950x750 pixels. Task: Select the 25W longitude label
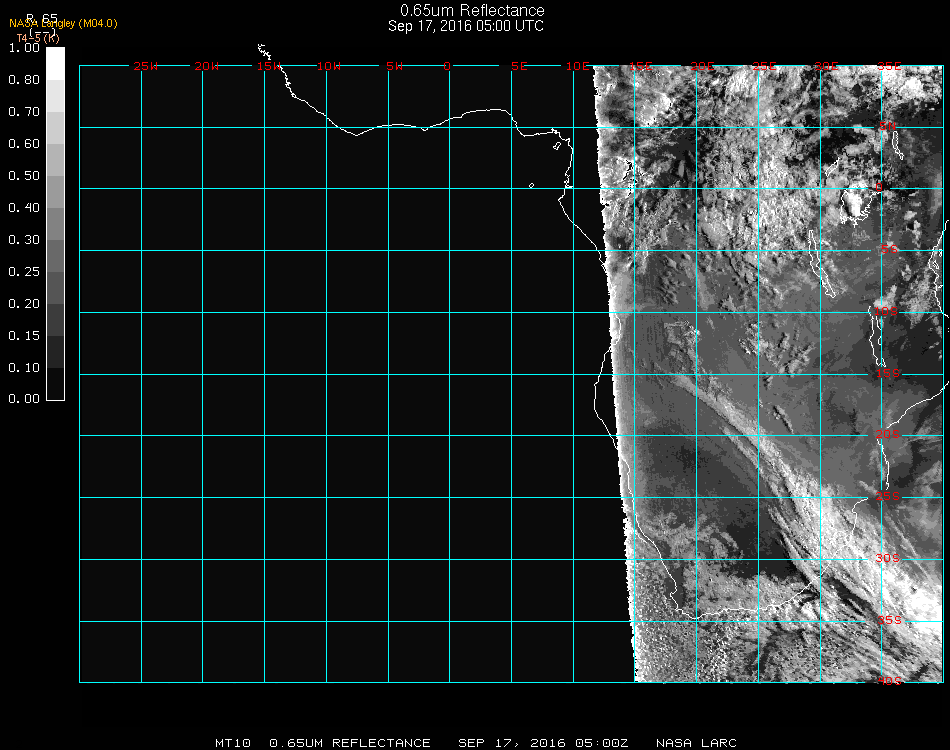point(145,66)
